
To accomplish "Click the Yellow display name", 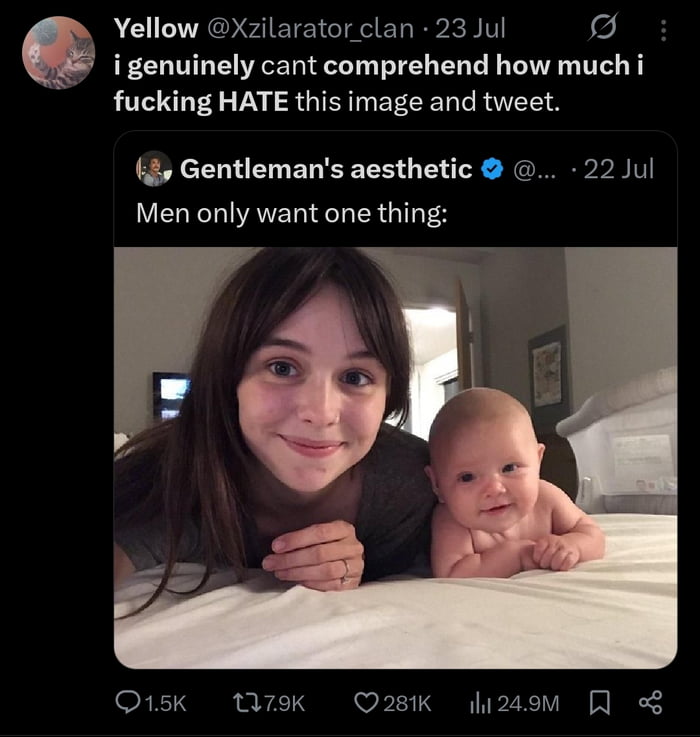I will click(x=155, y=29).
